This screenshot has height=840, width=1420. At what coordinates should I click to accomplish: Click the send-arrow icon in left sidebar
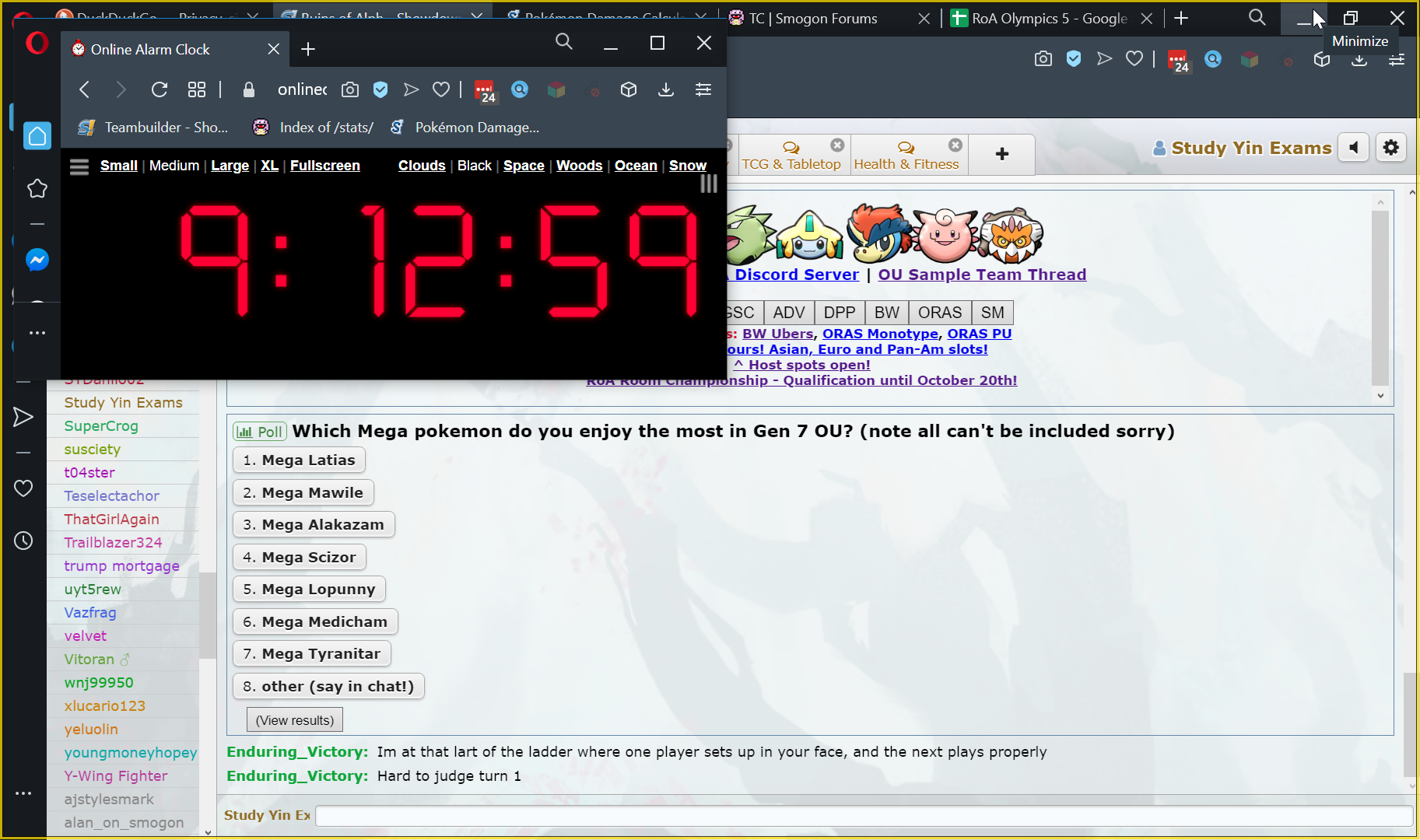tap(23, 417)
